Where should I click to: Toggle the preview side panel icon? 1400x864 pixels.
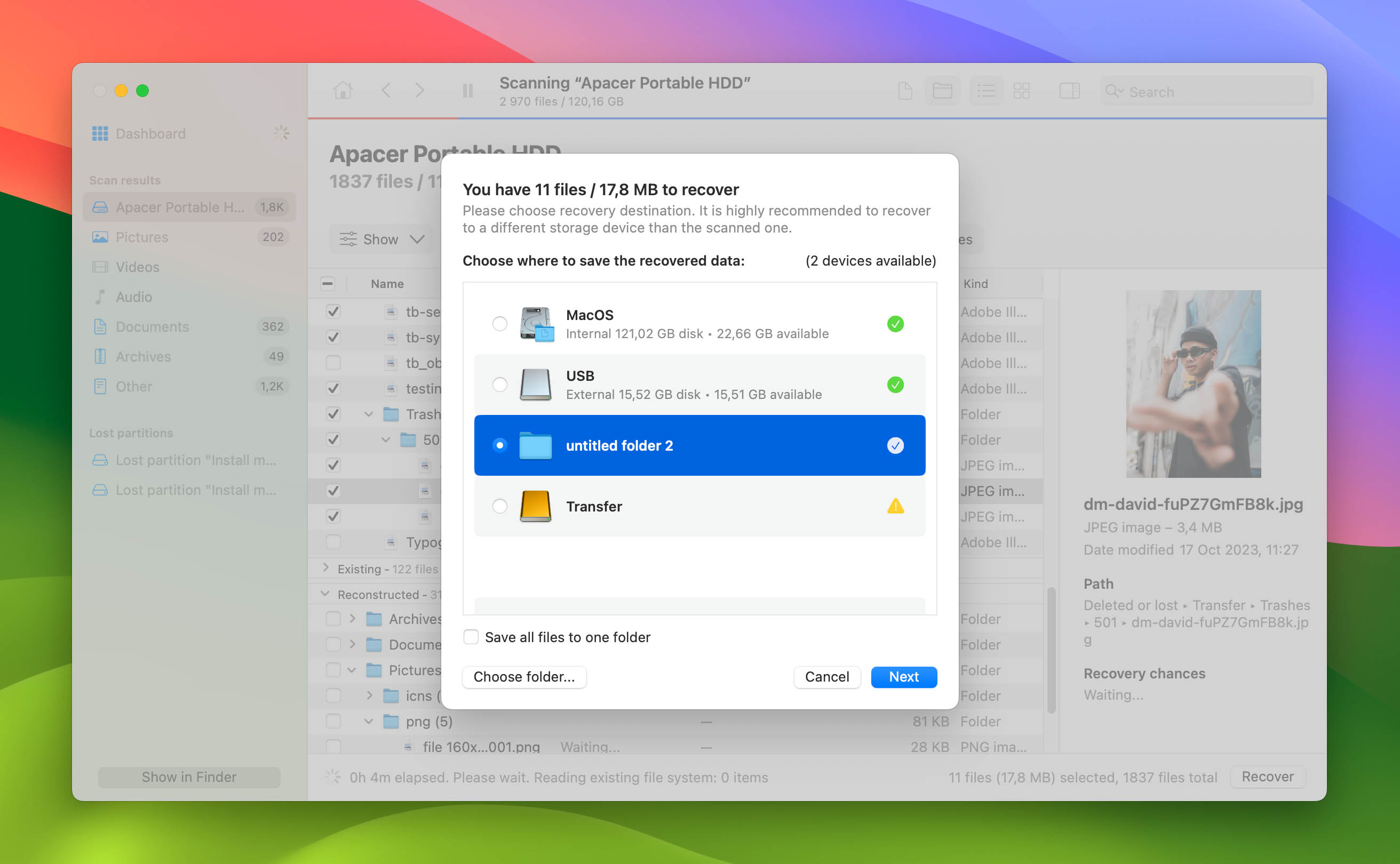click(1069, 90)
